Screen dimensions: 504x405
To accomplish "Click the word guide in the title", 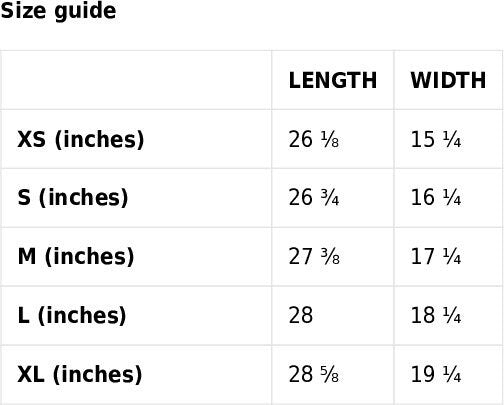I will point(85,12).
